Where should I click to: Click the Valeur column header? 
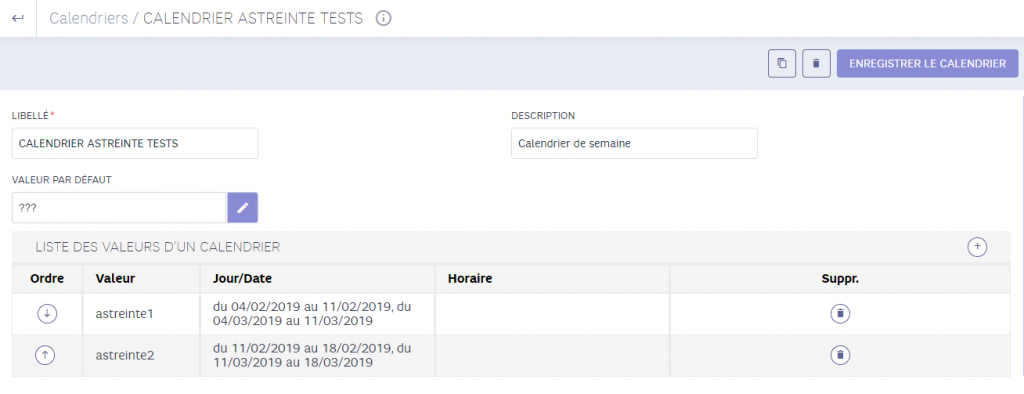point(142,278)
